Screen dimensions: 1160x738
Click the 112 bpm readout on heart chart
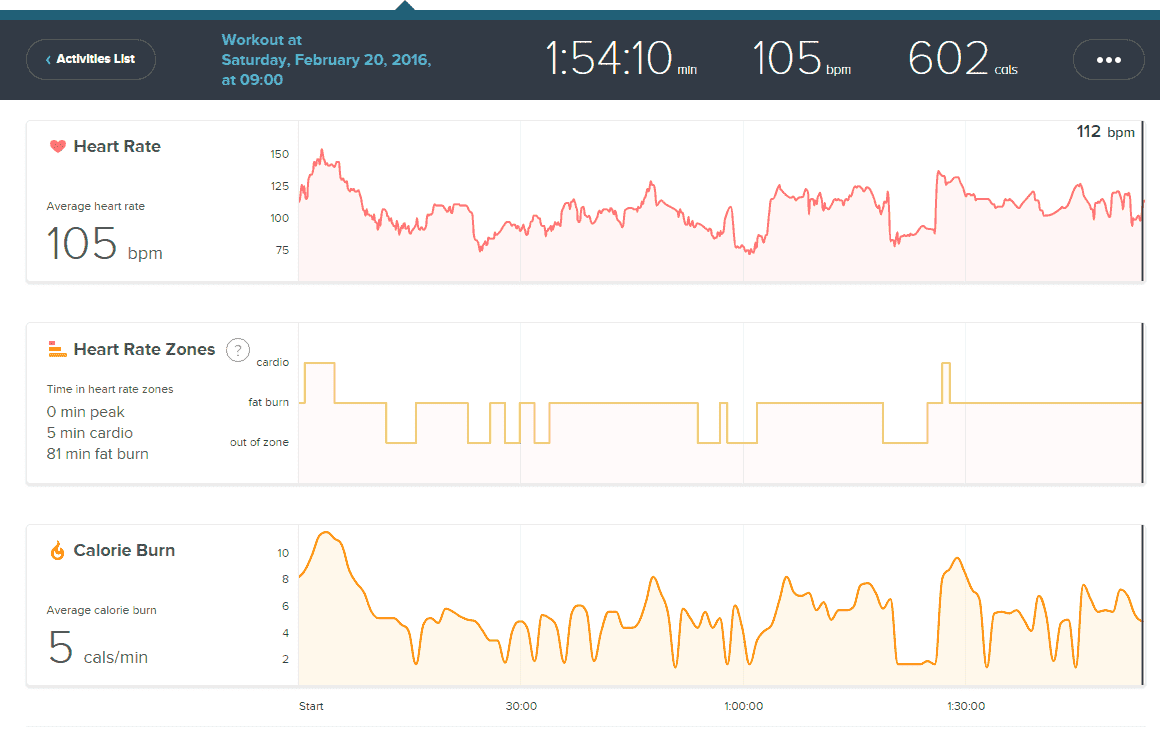1105,132
